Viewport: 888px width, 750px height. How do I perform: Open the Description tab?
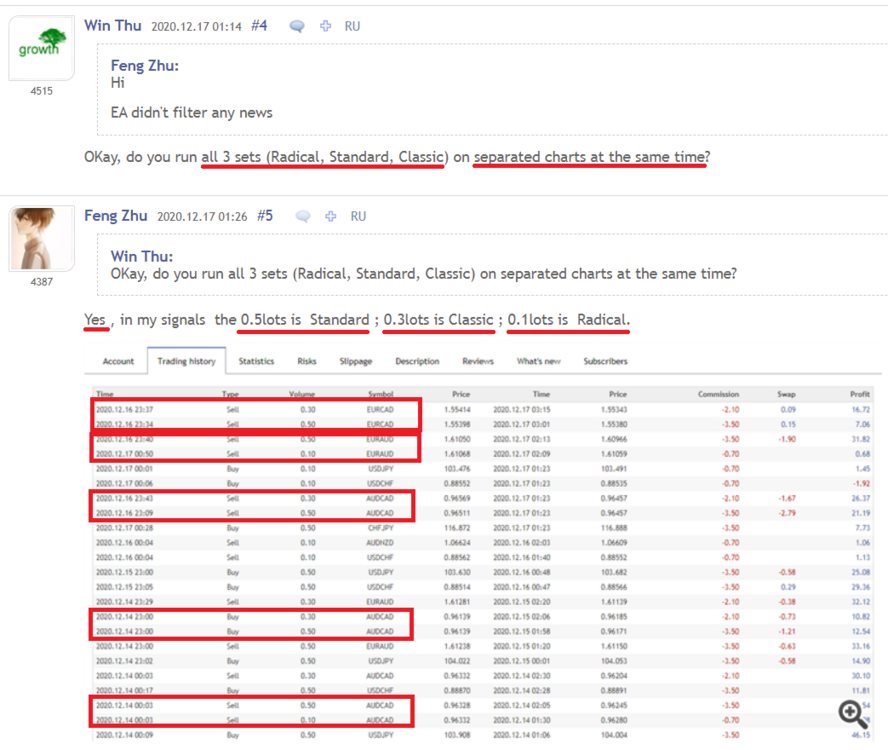[417, 361]
